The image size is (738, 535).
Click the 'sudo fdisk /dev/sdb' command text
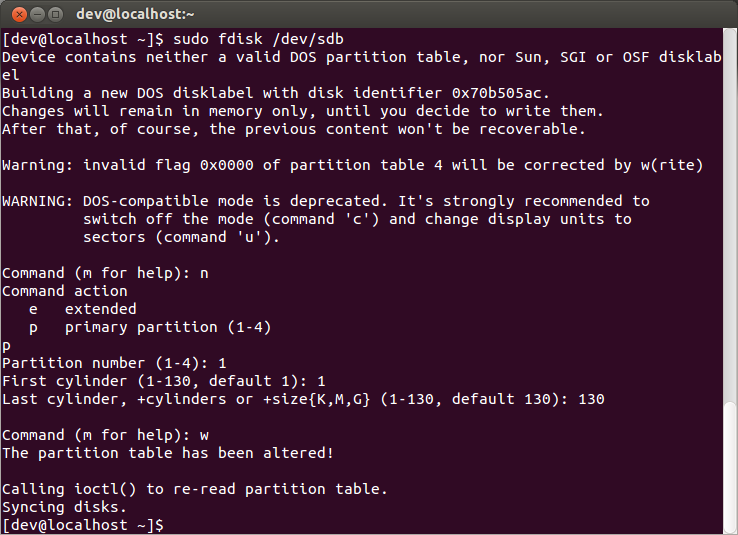tap(258, 39)
